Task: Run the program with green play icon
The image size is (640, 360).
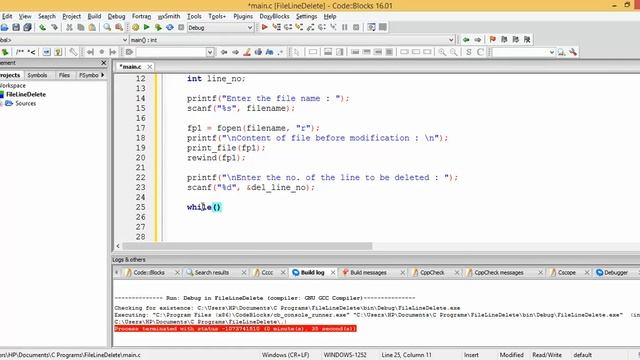Action: (x=147, y=27)
